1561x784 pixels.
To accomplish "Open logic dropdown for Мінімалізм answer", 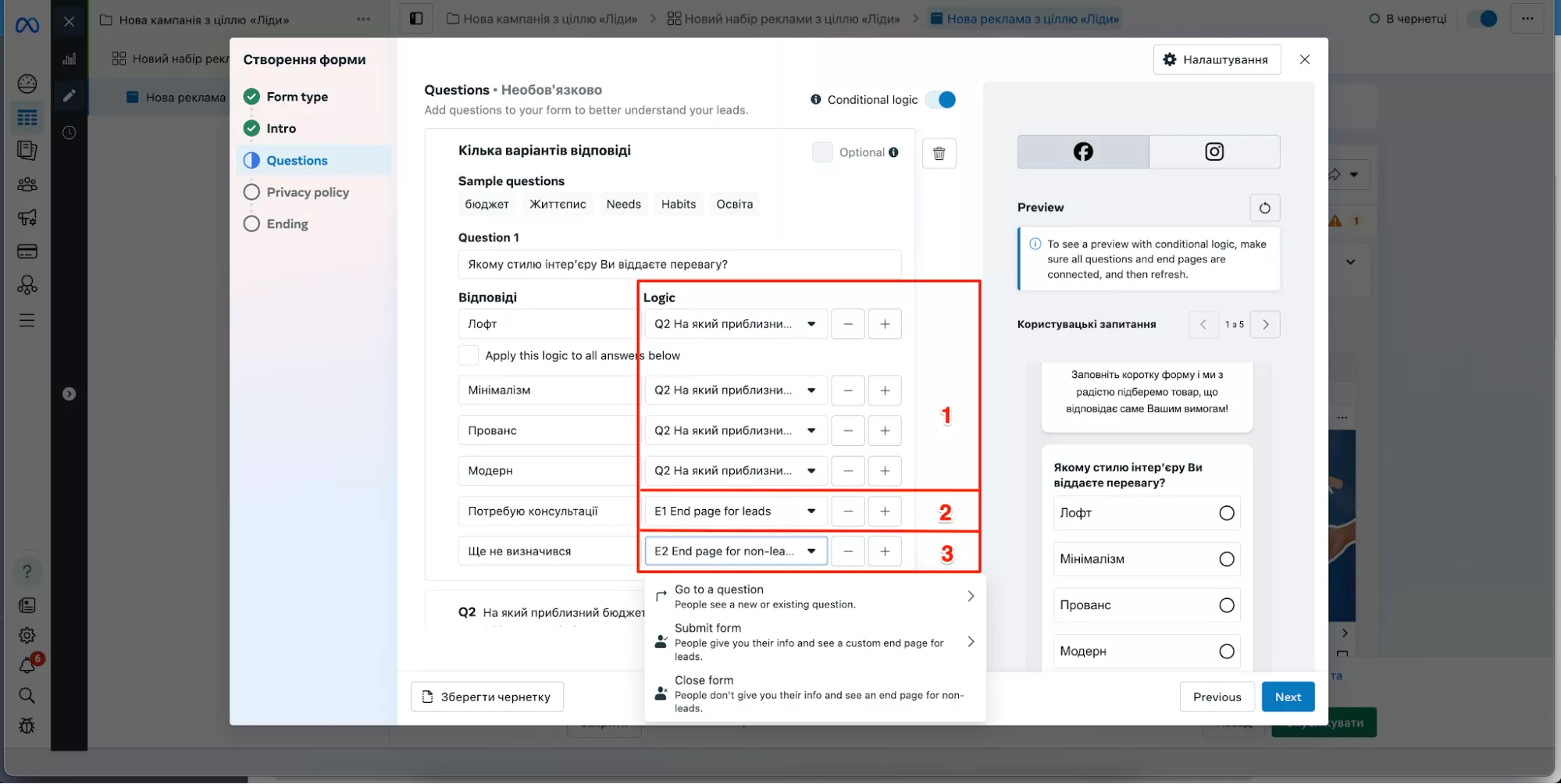I will pyautogui.click(x=734, y=390).
